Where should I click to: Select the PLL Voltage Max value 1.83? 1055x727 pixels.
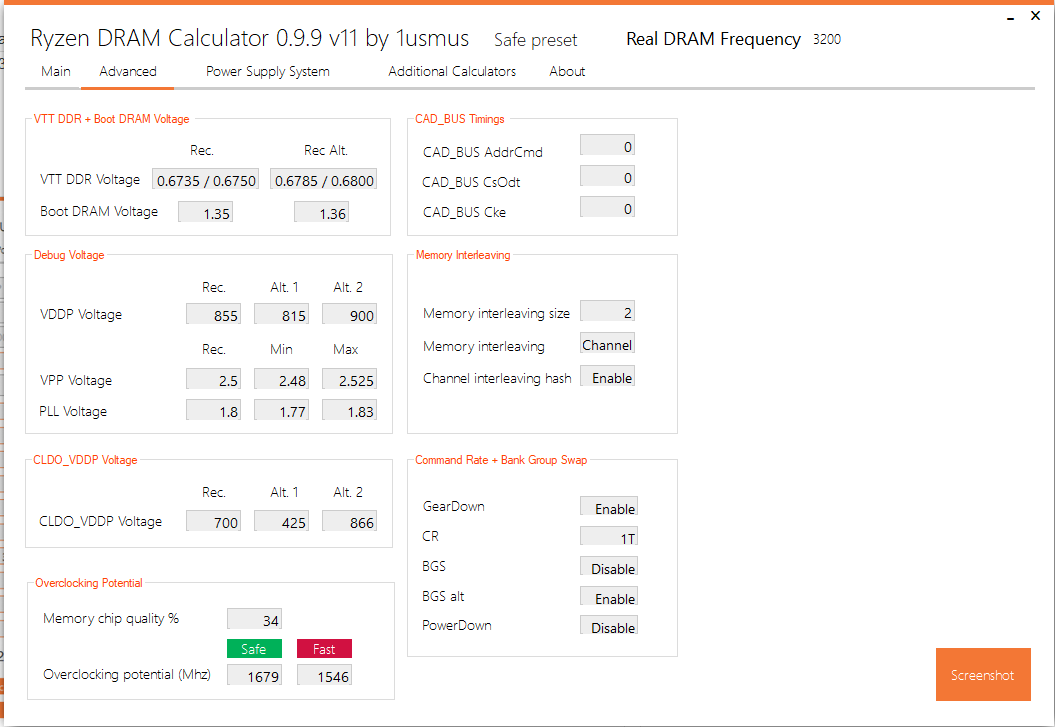[350, 411]
